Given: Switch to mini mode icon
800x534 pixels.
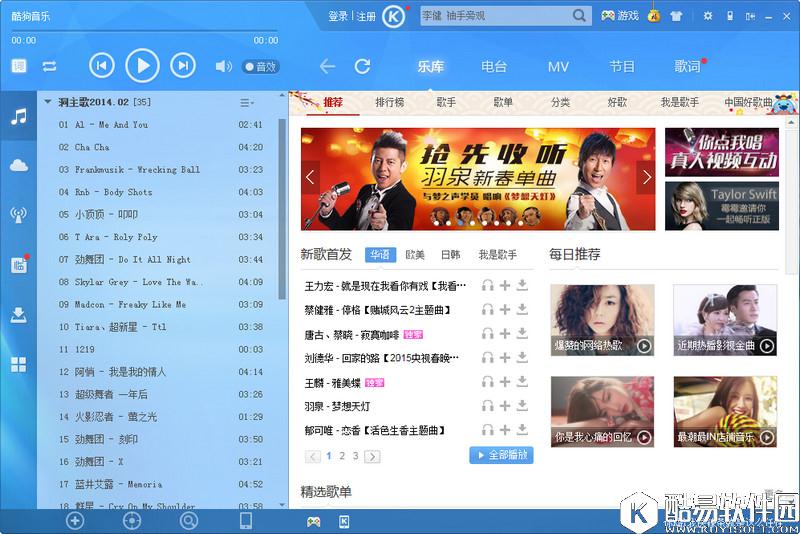Looking at the screenshot, I should pyautogui.click(x=750, y=16).
